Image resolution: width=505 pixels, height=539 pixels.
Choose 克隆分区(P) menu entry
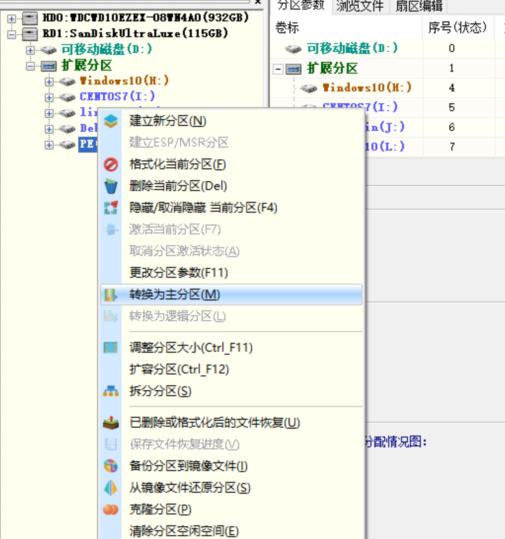click(231, 509)
